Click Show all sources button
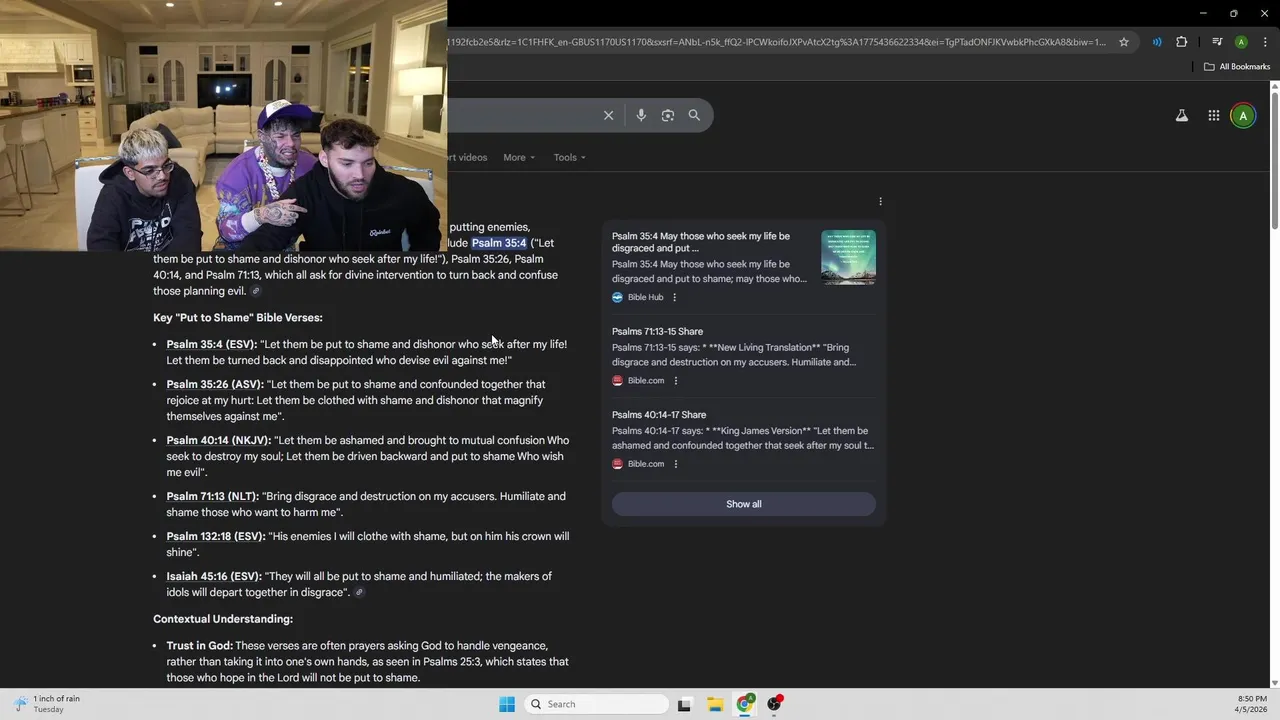The image size is (1280, 720). (744, 504)
